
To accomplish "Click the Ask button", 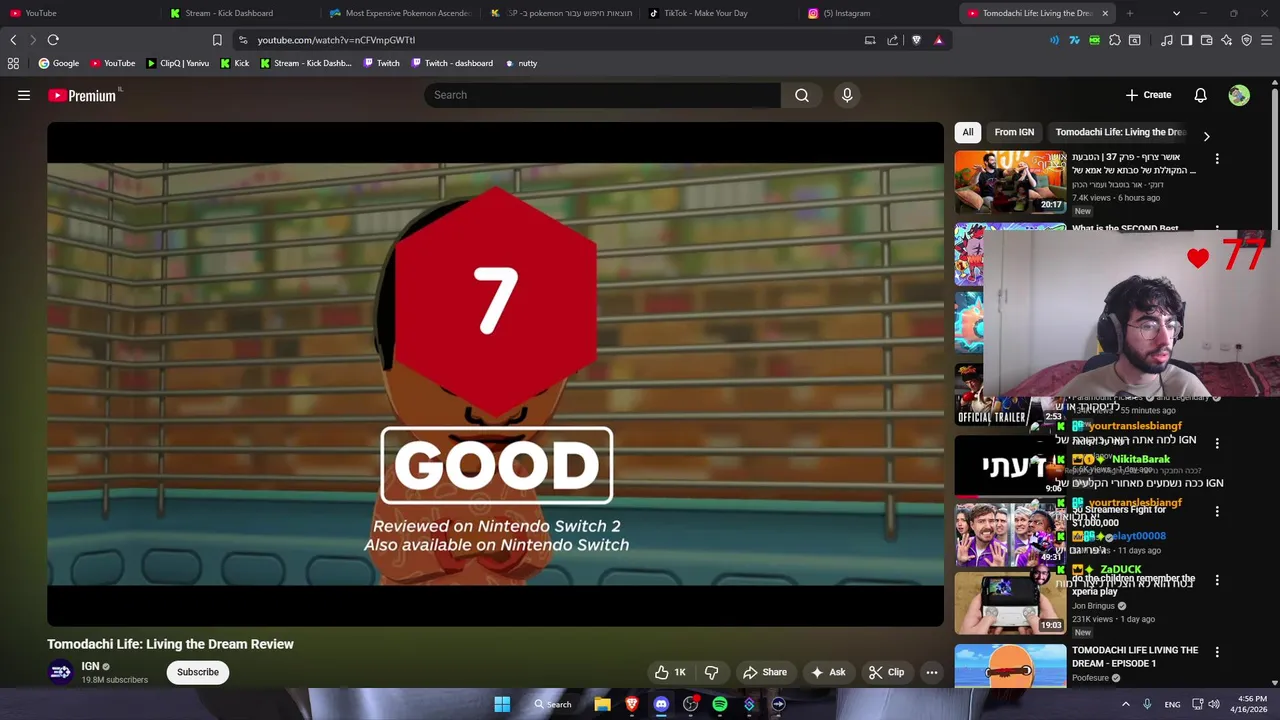I will click(828, 672).
